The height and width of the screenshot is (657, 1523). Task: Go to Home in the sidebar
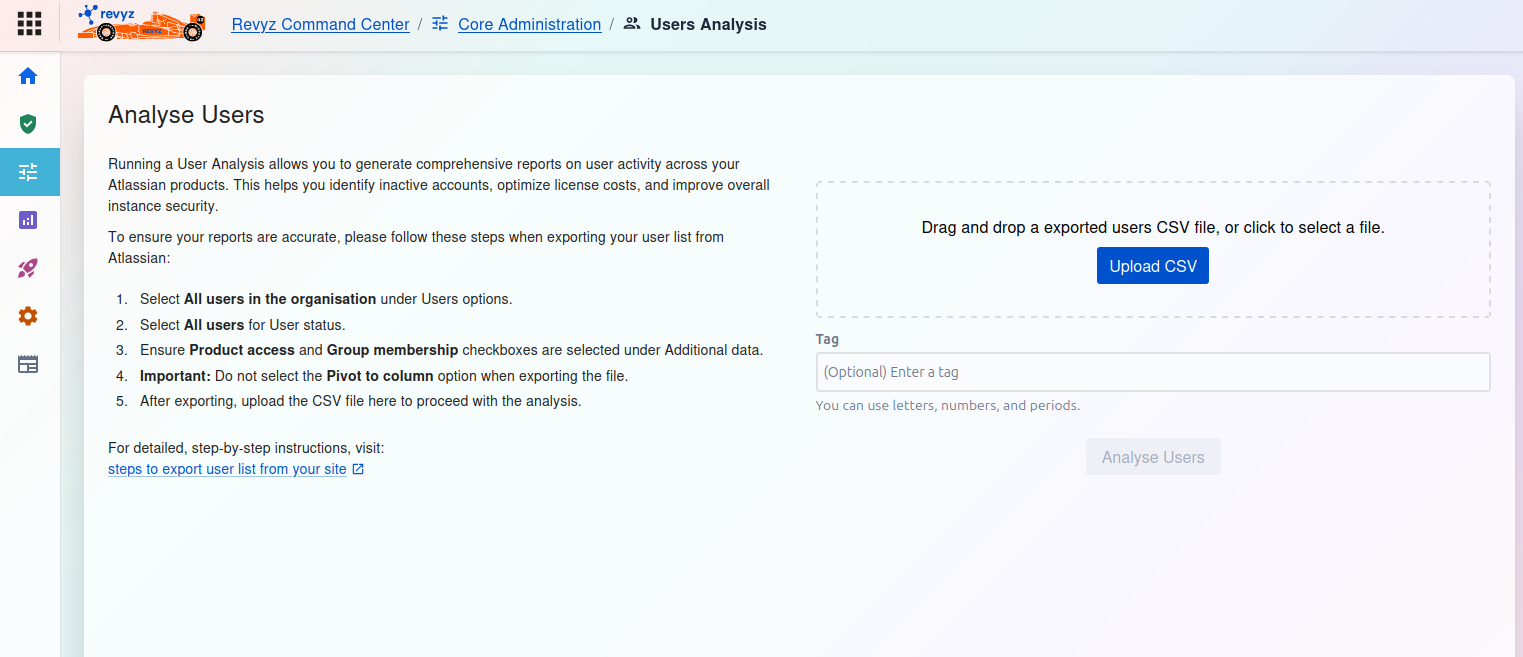(28, 76)
